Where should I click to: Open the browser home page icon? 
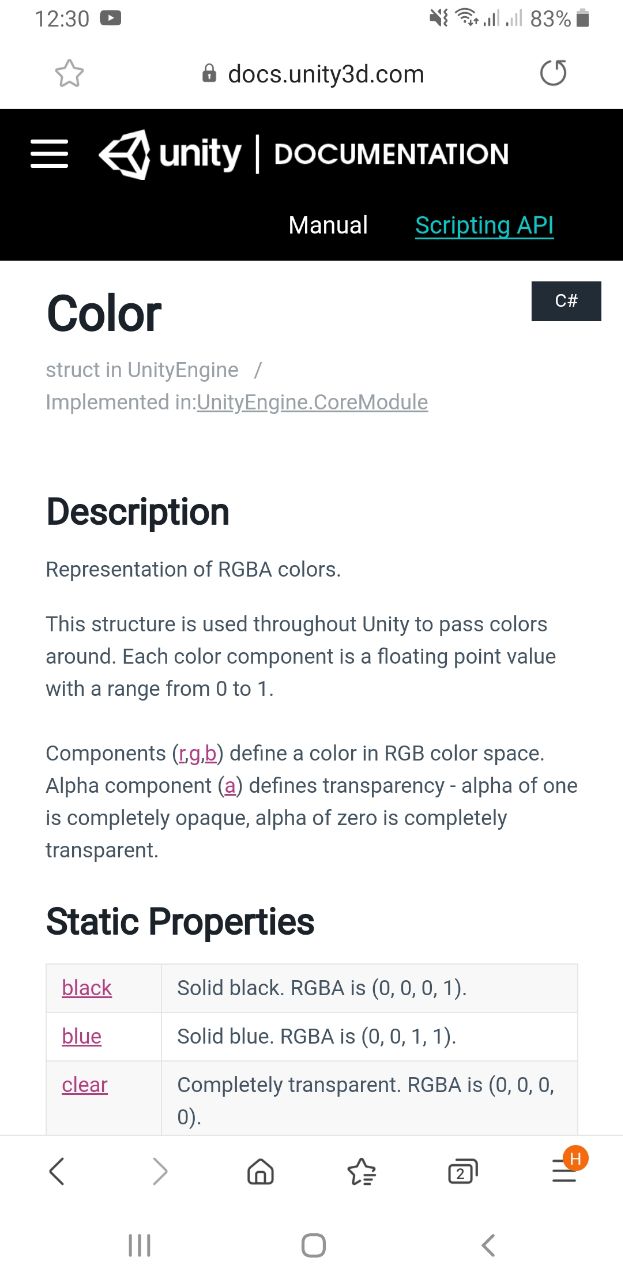point(260,1171)
